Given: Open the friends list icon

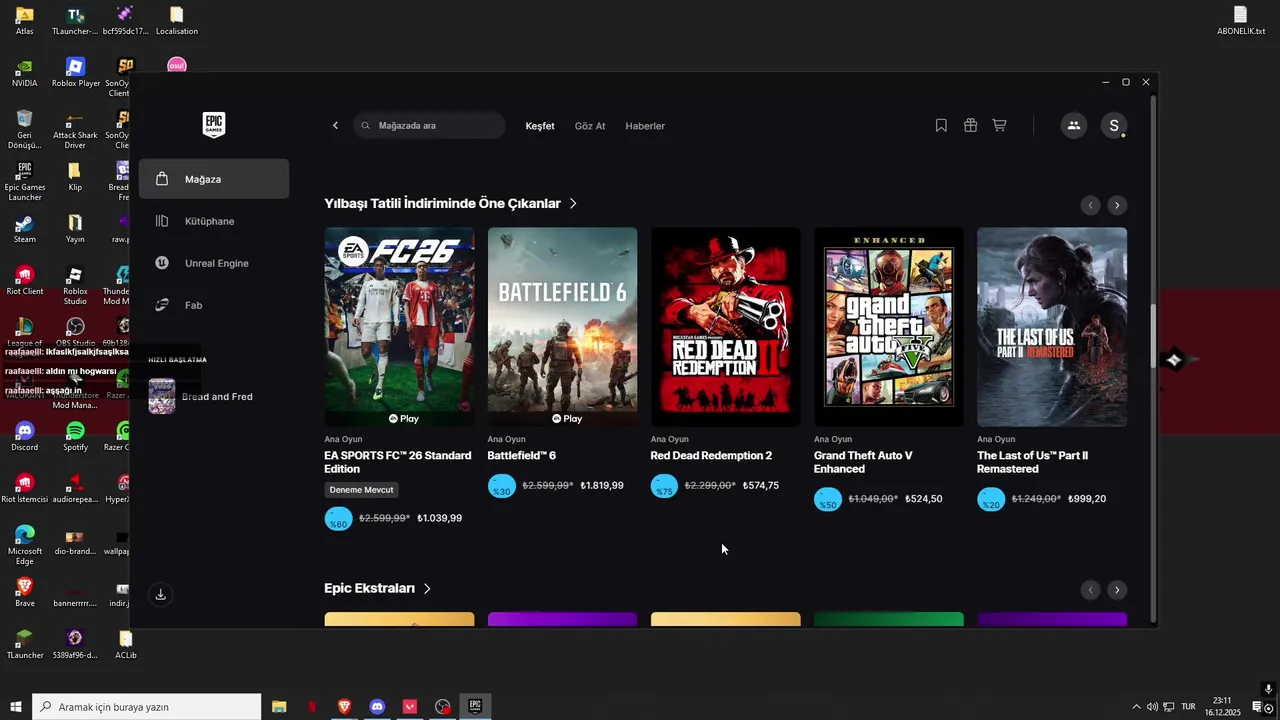Looking at the screenshot, I should click(1074, 125).
